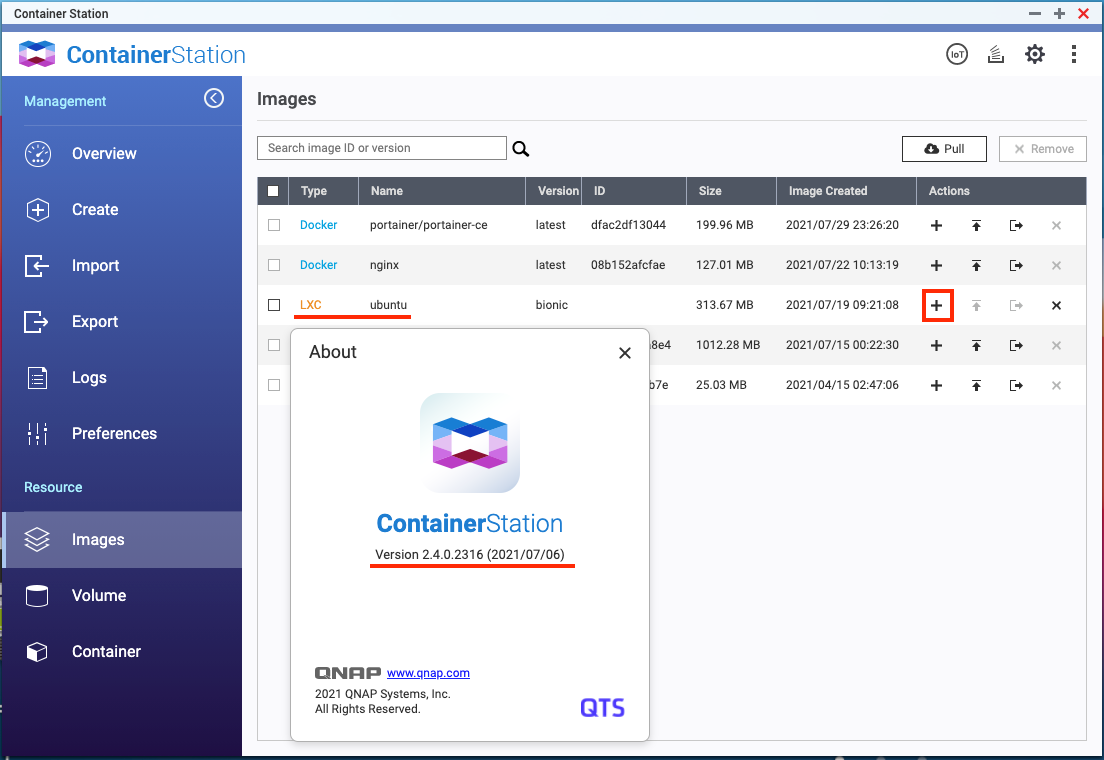This screenshot has width=1104, height=760.
Task: Click the Pull button
Action: tap(944, 149)
